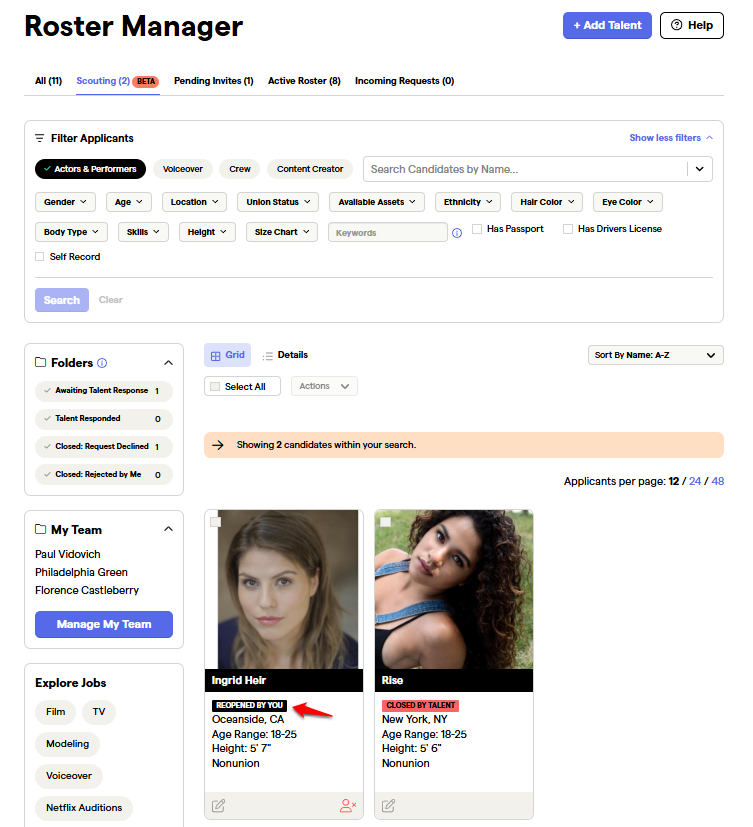Click Show less filters link

pos(671,138)
